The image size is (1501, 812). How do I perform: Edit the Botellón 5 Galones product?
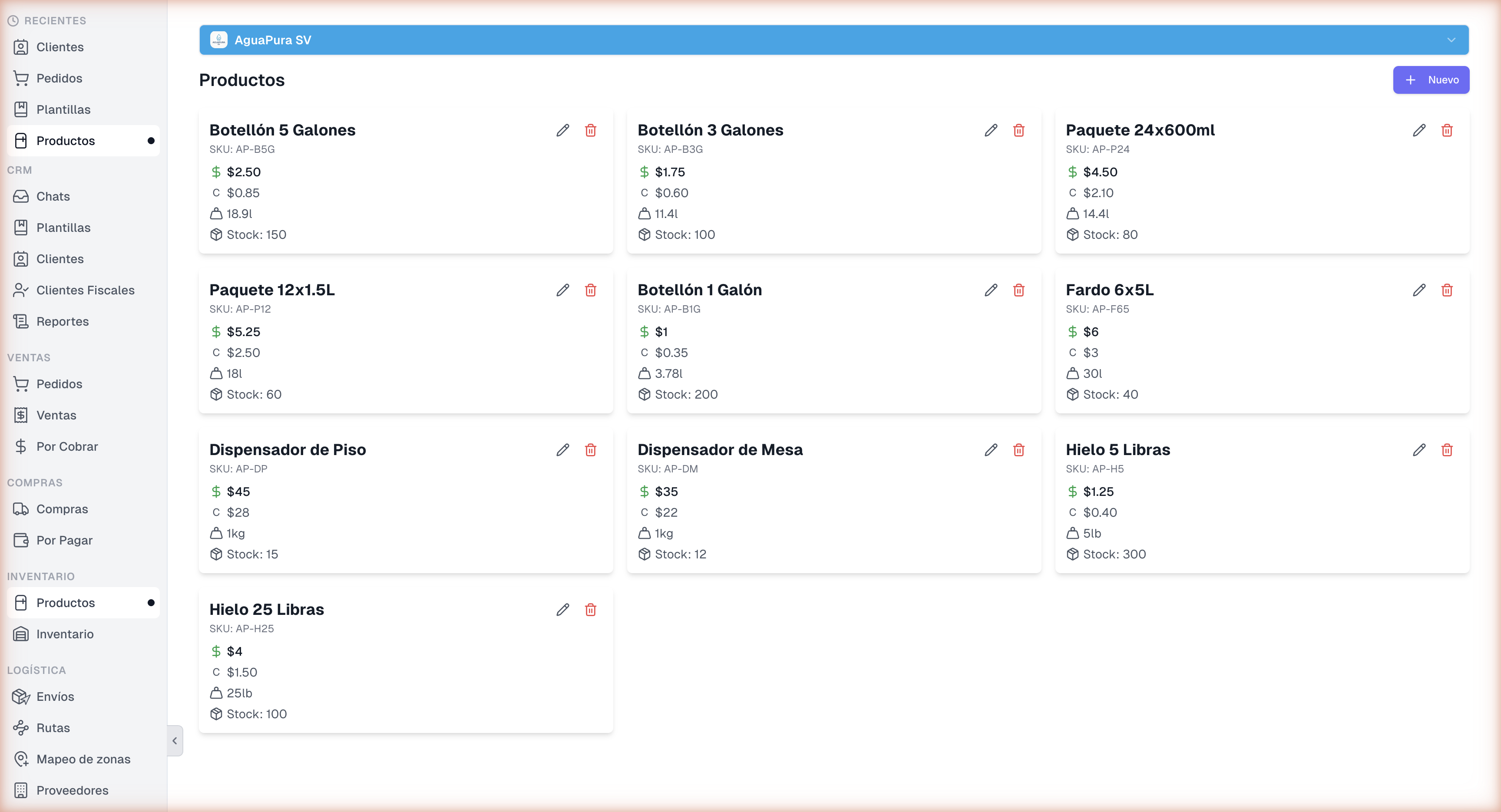point(562,130)
